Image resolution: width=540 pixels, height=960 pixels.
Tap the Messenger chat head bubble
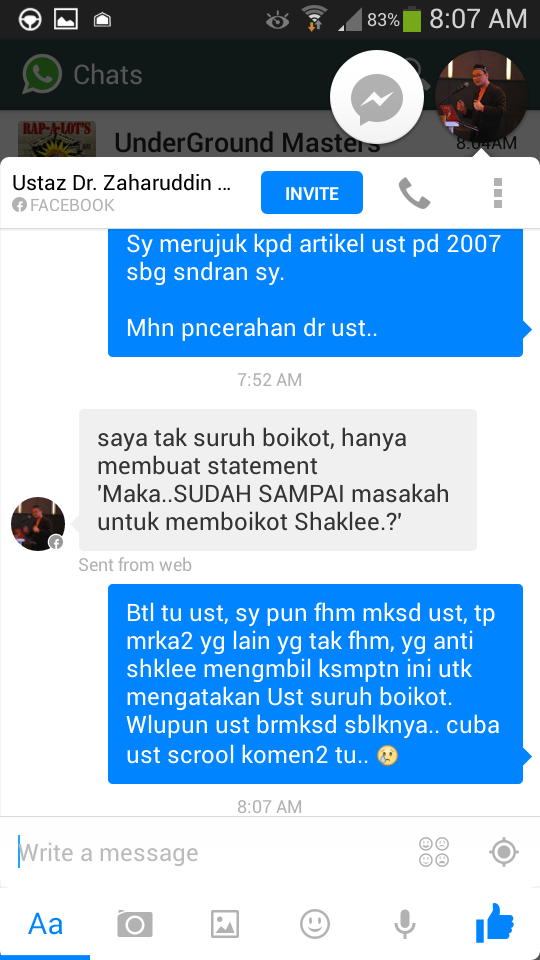point(377,98)
